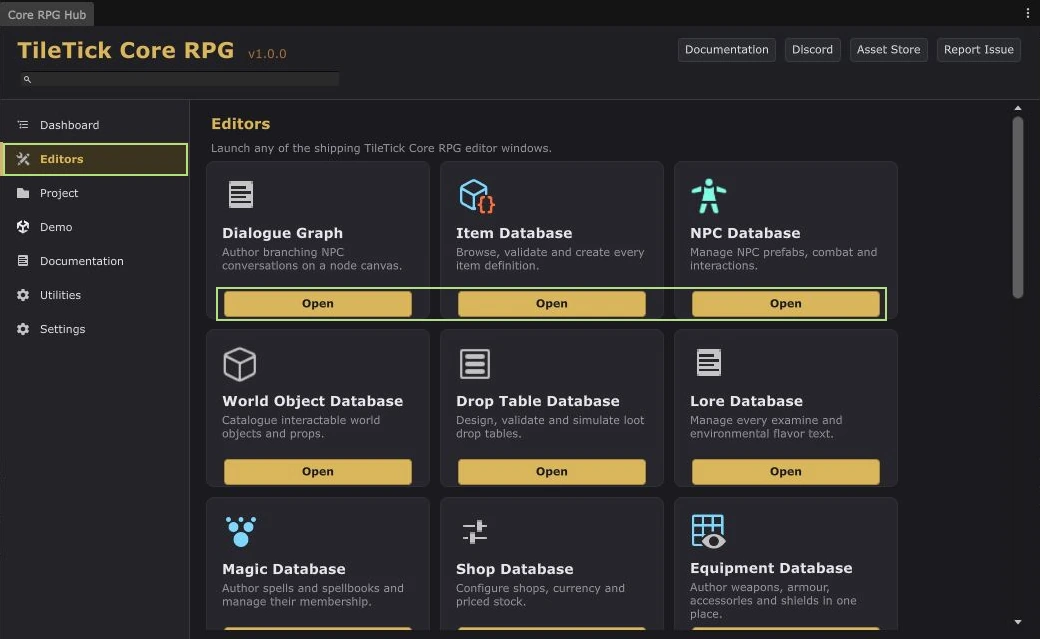1040x639 pixels.
Task: Click 'Manage NPC prefabs, combat and interactions' text
Action: point(783,259)
